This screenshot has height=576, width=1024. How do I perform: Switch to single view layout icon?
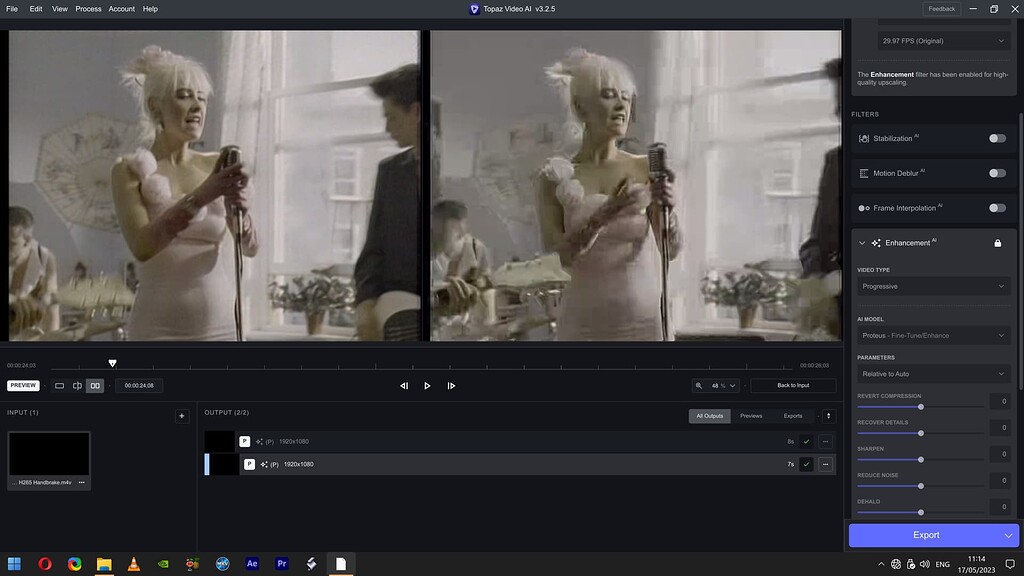click(59, 386)
